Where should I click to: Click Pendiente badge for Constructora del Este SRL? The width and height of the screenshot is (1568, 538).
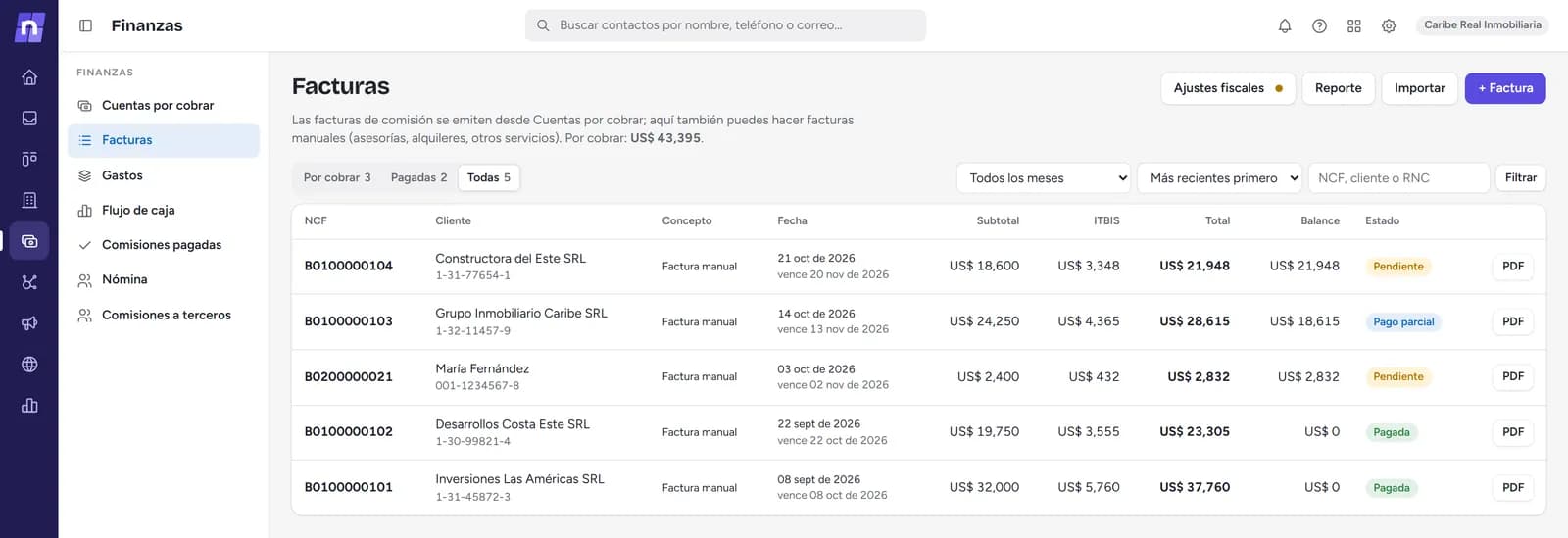pyautogui.click(x=1397, y=267)
